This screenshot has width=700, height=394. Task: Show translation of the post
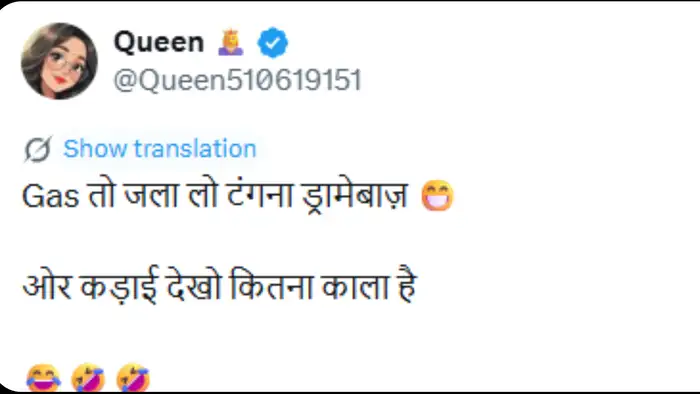tap(160, 149)
